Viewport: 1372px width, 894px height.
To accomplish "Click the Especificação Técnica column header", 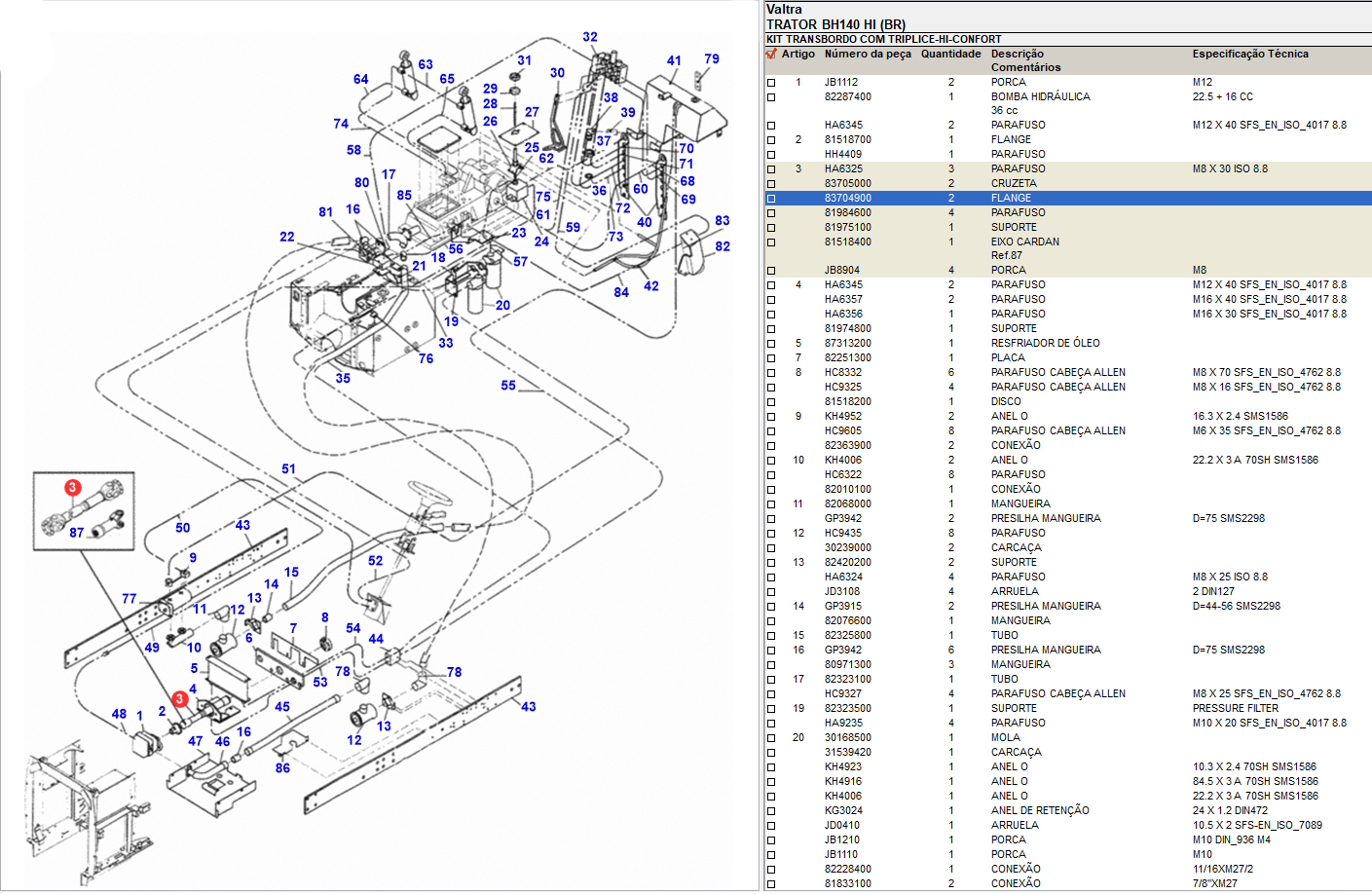I will tap(1250, 55).
